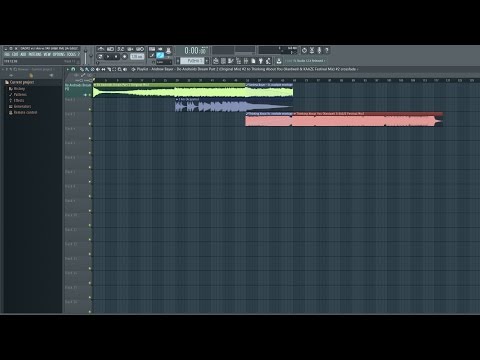Select the highlighted blue paint tool
Screen dimensions: 480x360
coord(160,55)
